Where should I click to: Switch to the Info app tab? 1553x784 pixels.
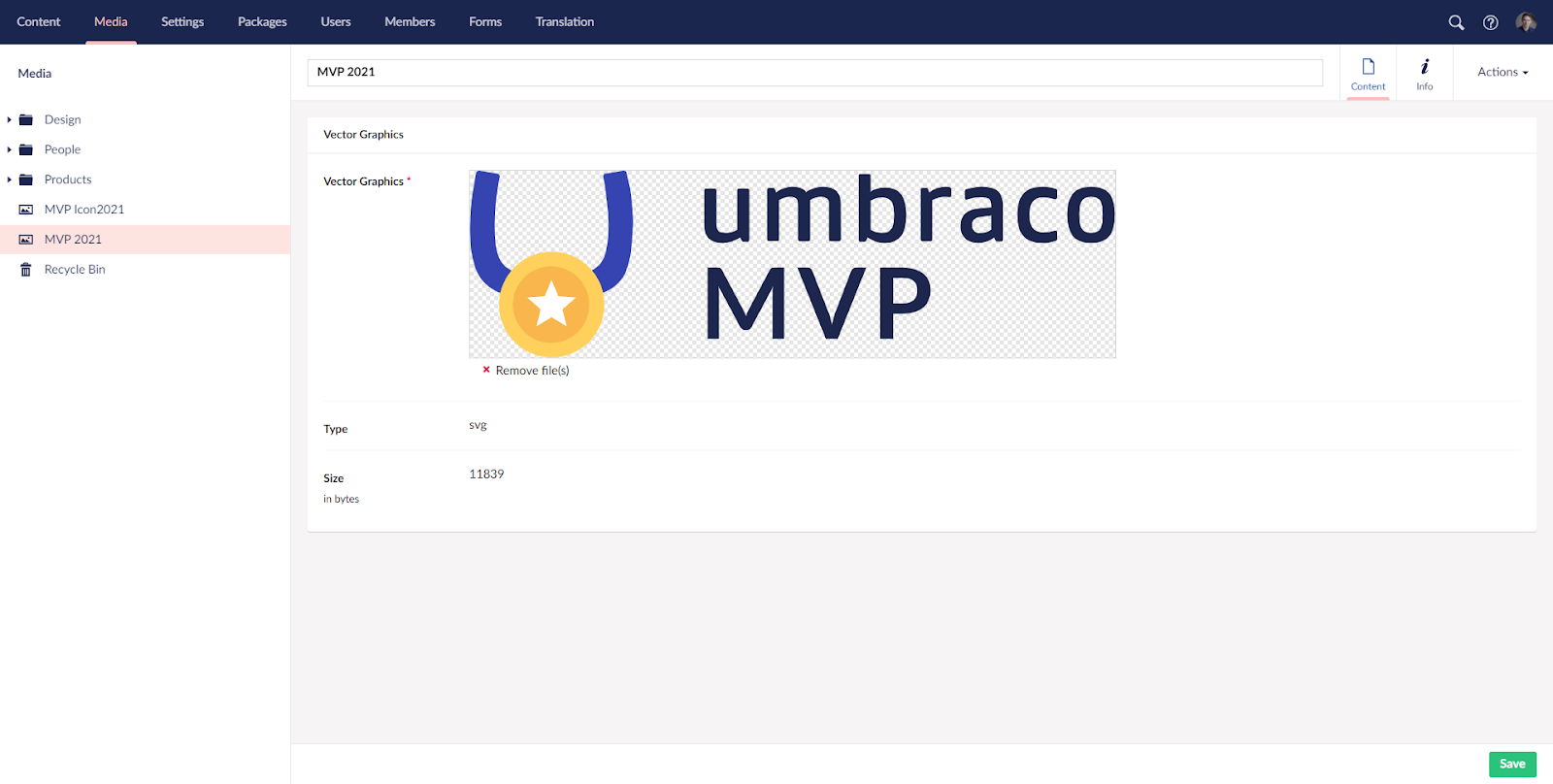pyautogui.click(x=1424, y=74)
